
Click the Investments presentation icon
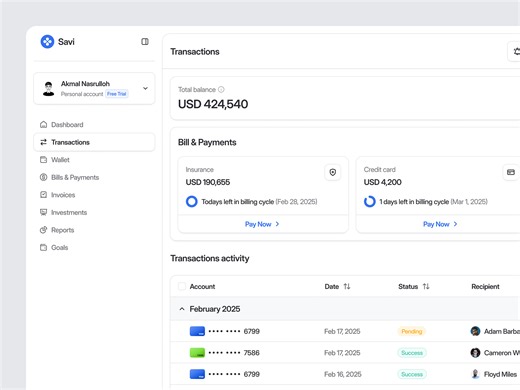pyautogui.click(x=43, y=212)
